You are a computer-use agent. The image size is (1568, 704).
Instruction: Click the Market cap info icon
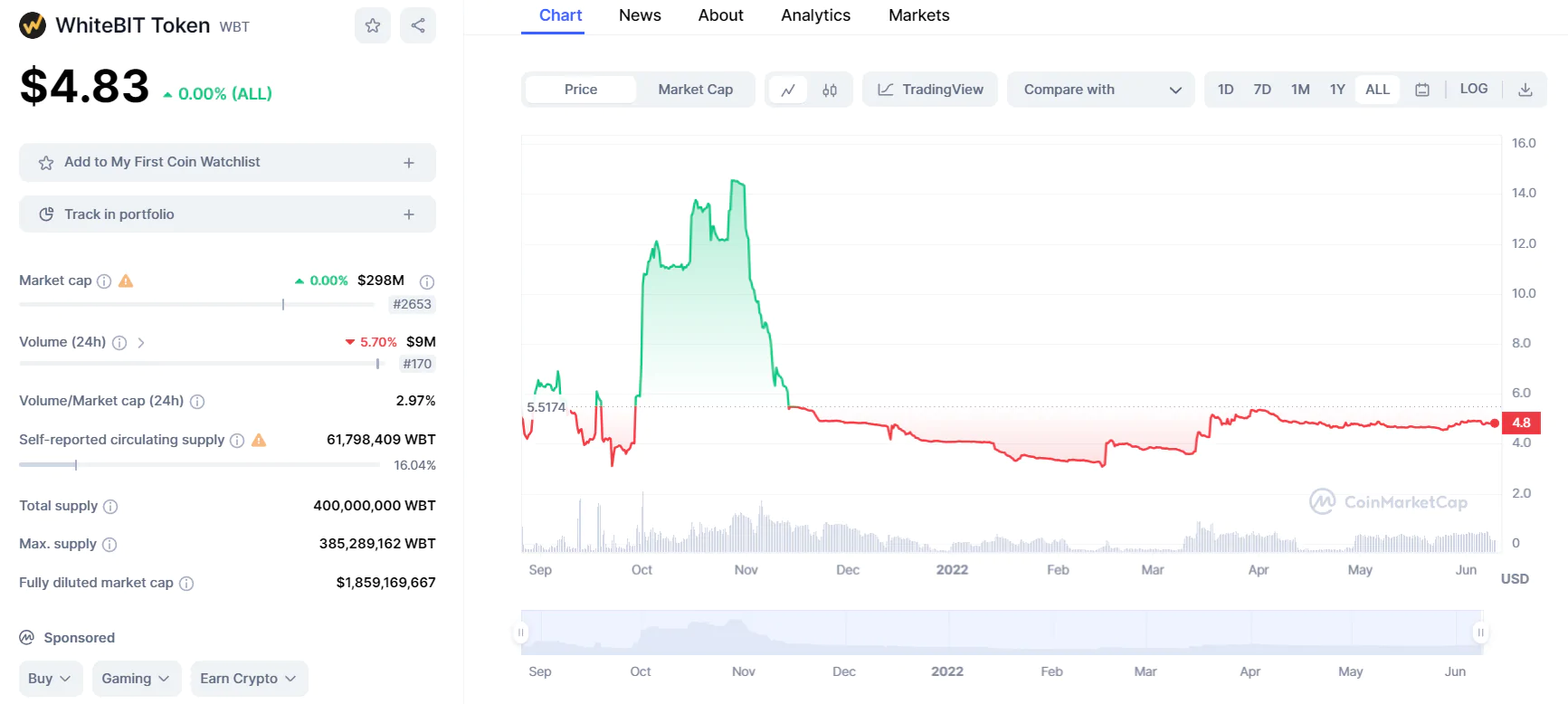pyautogui.click(x=104, y=281)
